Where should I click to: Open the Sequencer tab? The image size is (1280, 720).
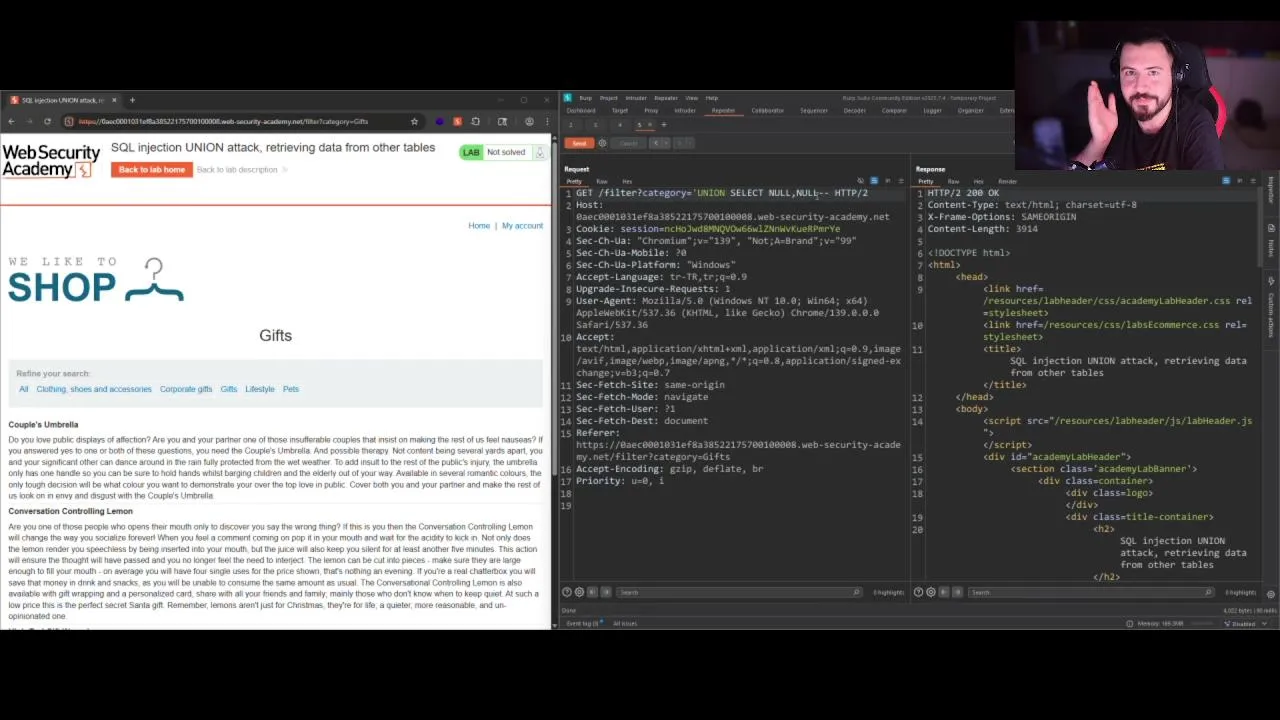click(814, 110)
